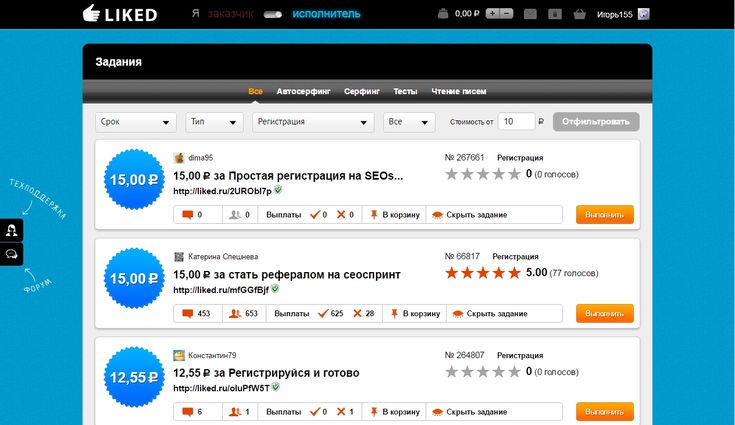Click referrals icon showing 653
Screen dimensions: 735x425
[235, 313]
